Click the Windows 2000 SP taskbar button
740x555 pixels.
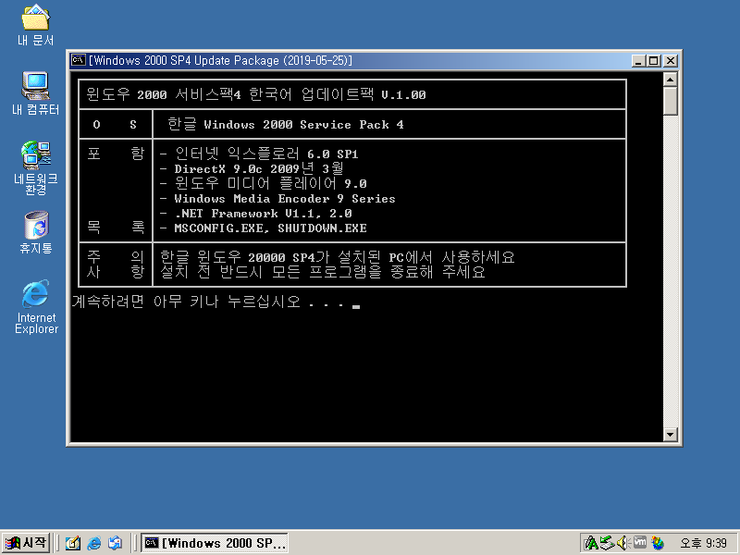[x=214, y=543]
